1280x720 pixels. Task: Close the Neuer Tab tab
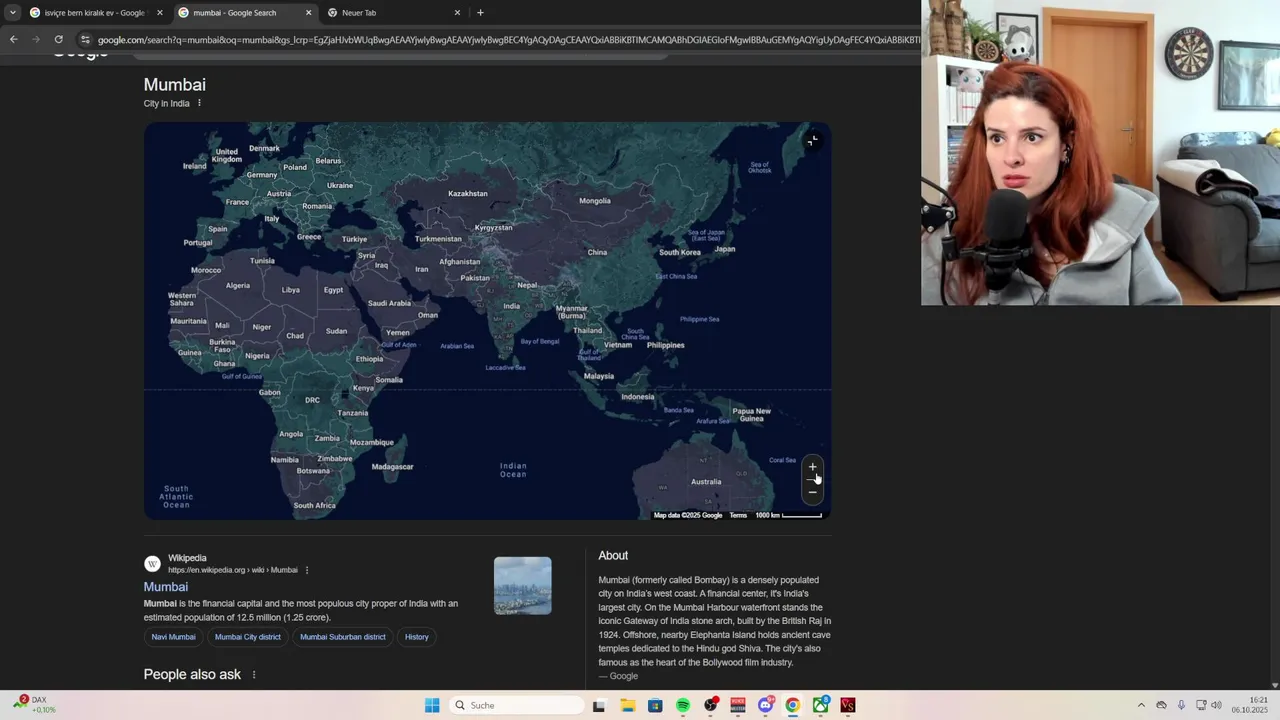[457, 13]
